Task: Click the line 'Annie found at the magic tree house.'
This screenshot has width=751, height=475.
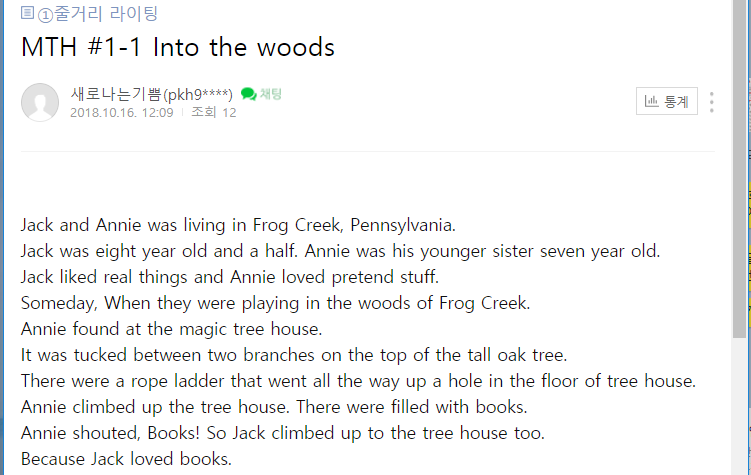Action: [x=171, y=329]
